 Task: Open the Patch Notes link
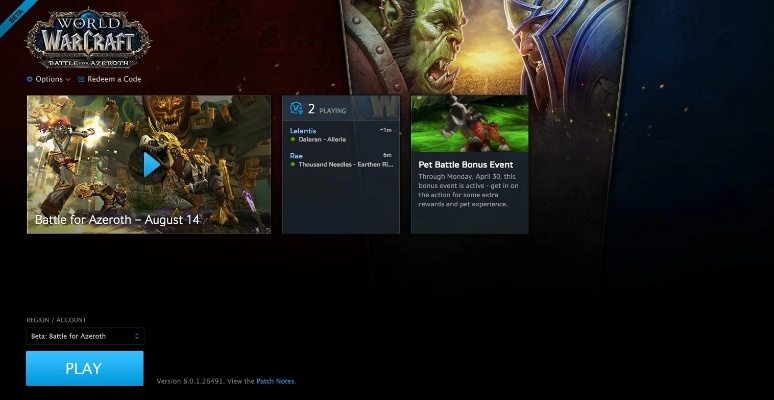[x=275, y=381]
